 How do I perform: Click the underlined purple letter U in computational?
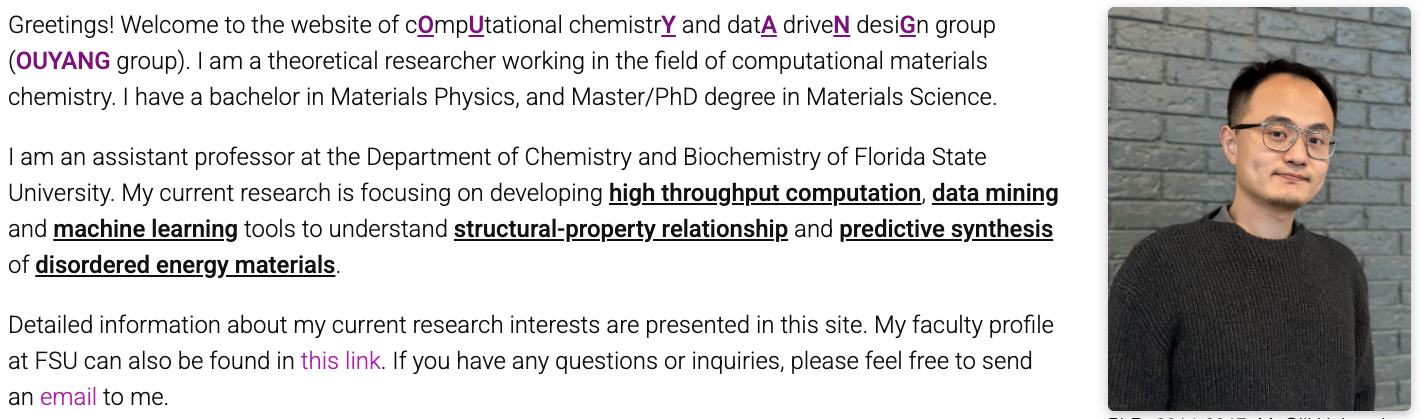point(476,26)
